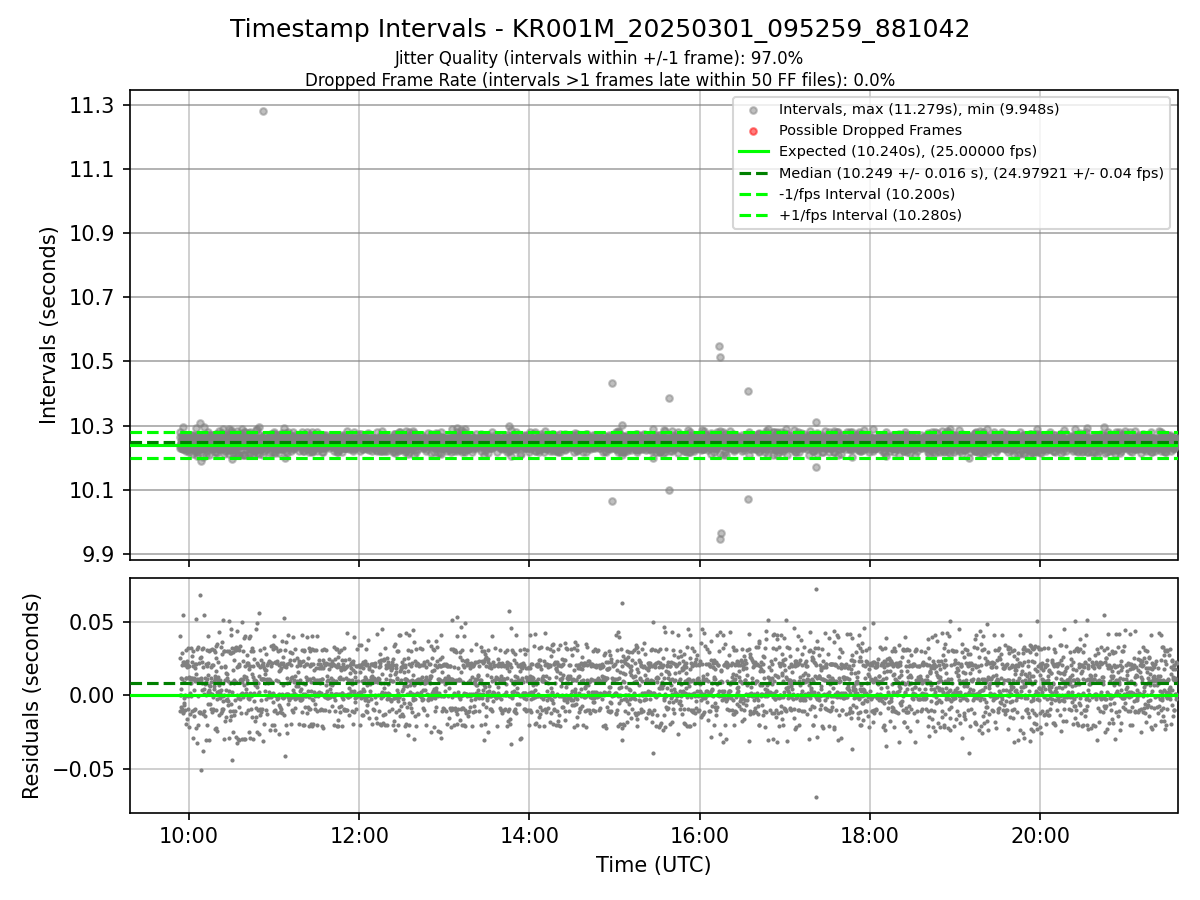
Task: Click the maximum outlier point near 11.28 seconds
Action: (263, 111)
